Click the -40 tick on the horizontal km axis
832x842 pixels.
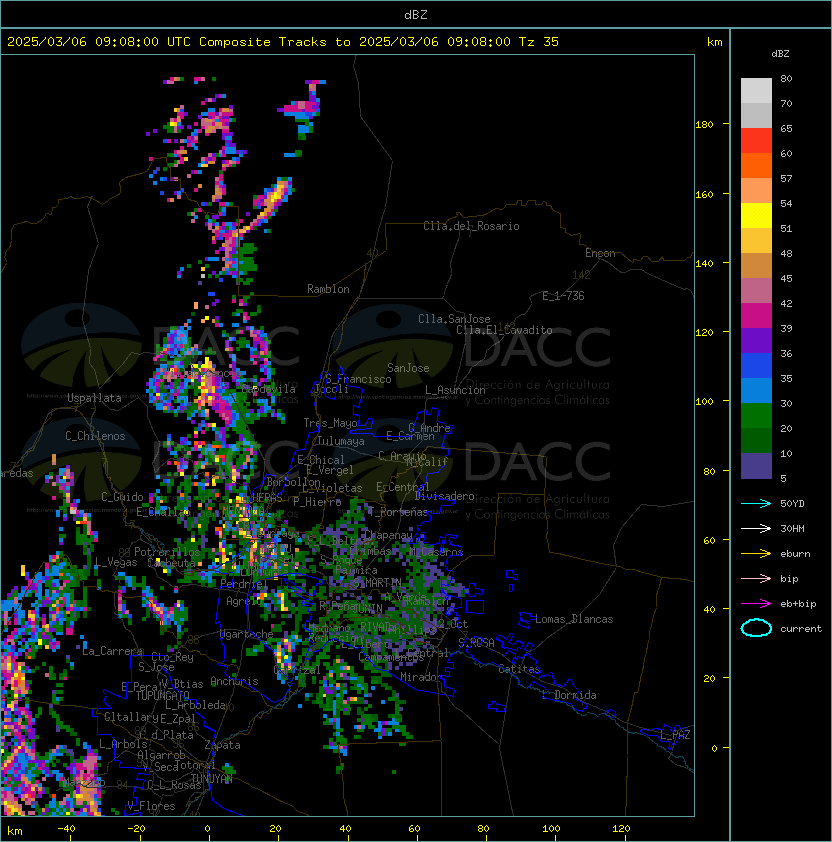pos(66,829)
